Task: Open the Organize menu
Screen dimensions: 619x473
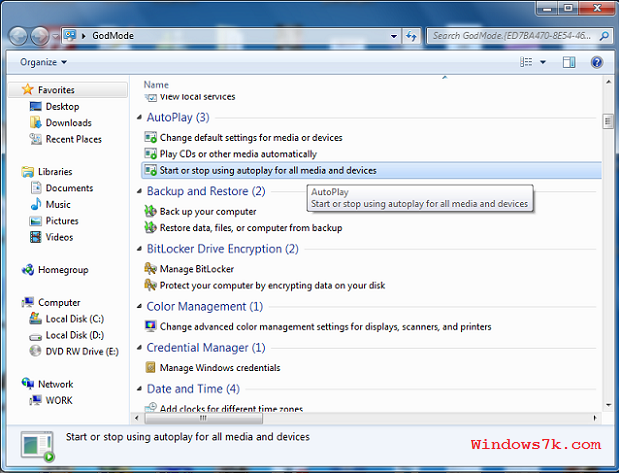Action: [43, 62]
